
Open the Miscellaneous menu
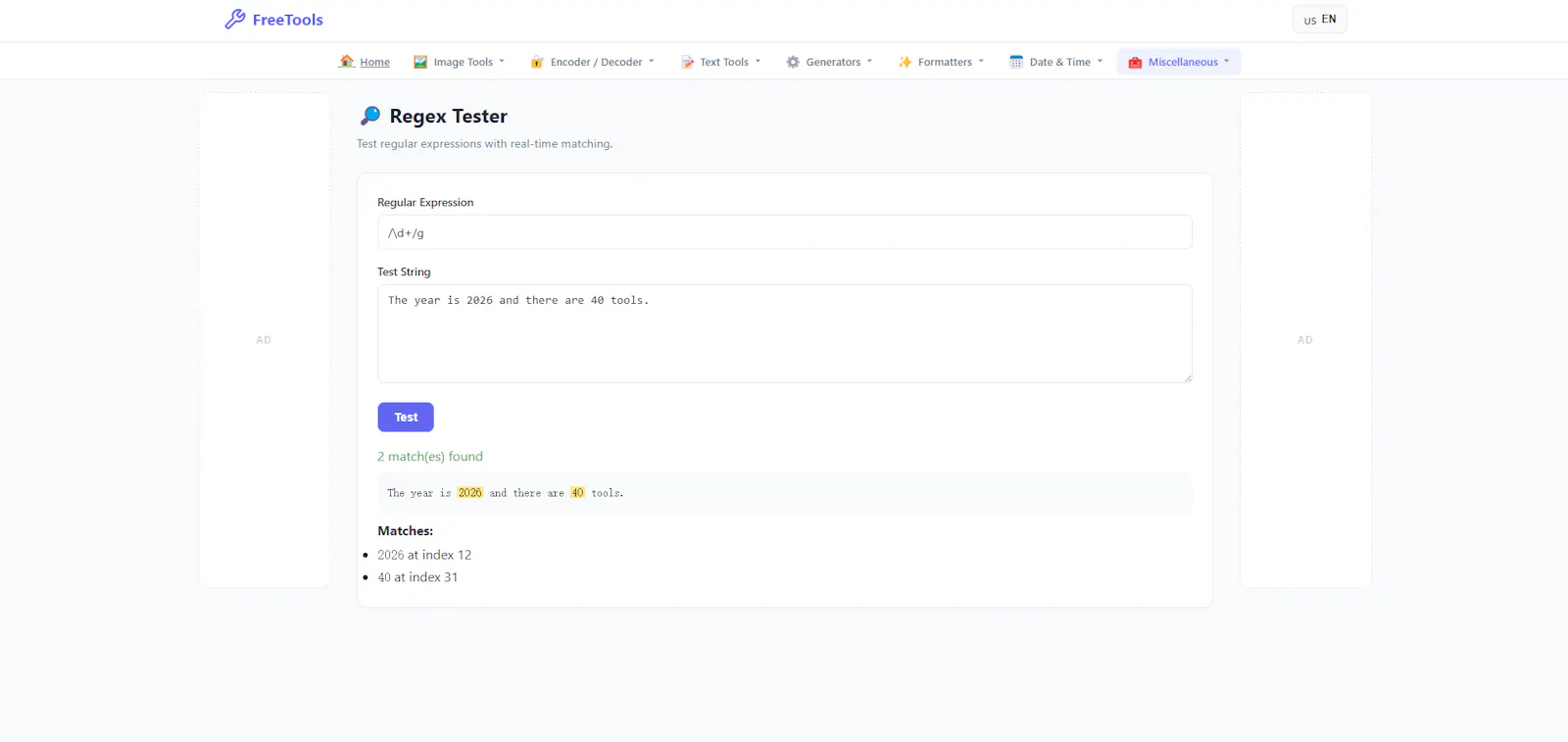[x=1179, y=62]
